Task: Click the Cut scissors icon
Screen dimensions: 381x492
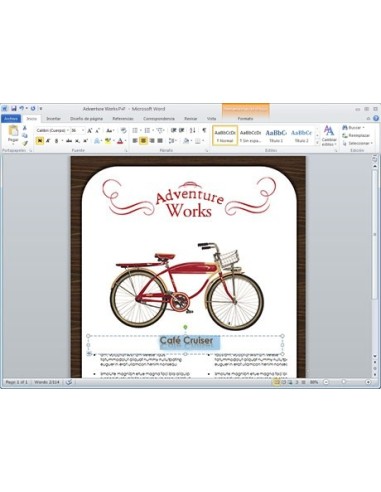Action: pyautogui.click(x=25, y=128)
